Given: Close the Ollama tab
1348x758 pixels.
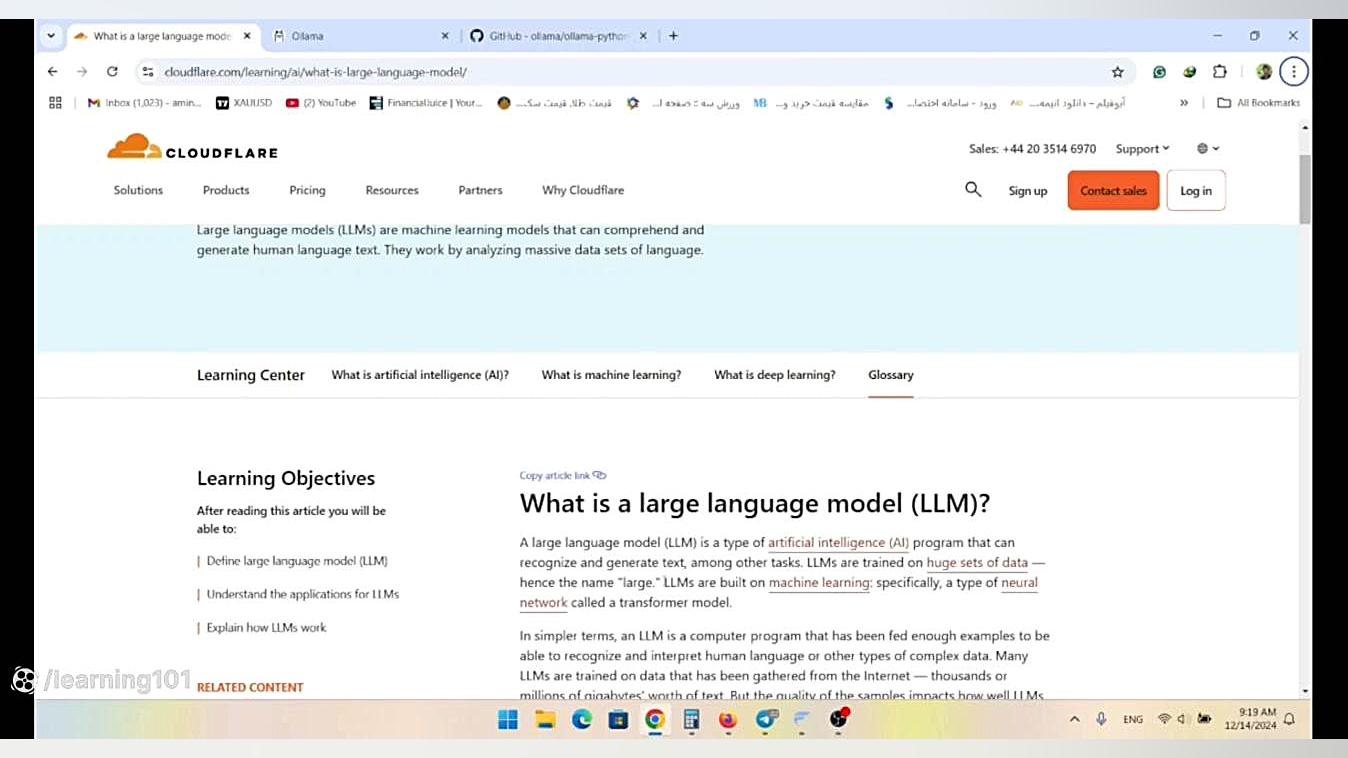Looking at the screenshot, I should click(x=445, y=36).
